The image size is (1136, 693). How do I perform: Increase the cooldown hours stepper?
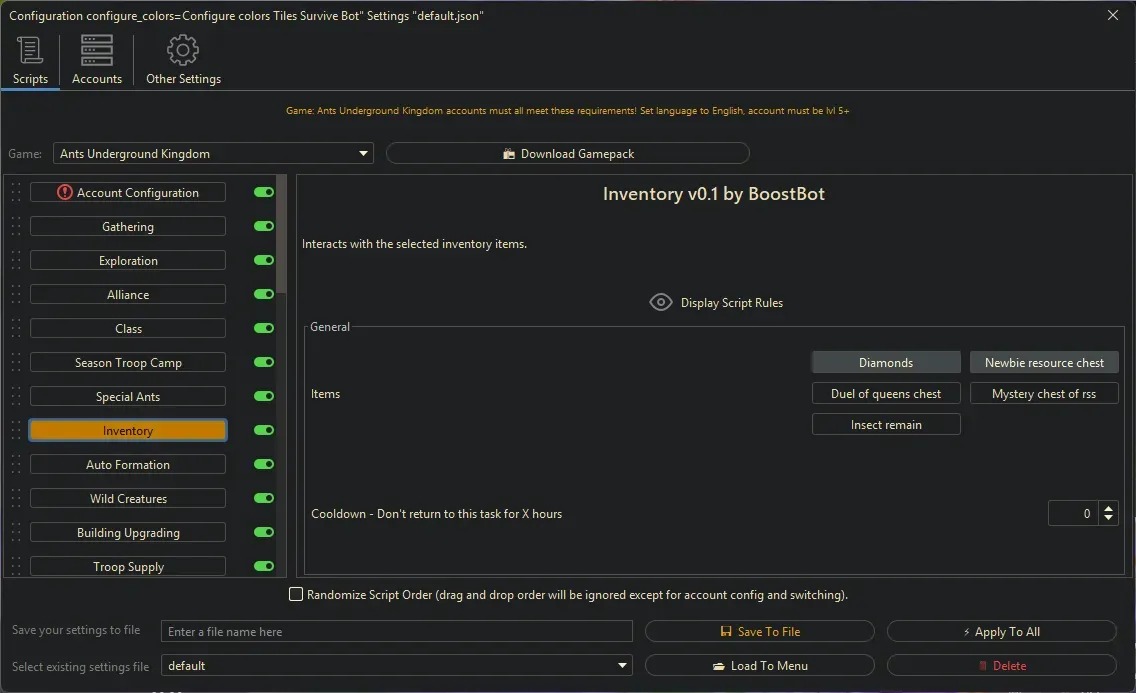point(1108,508)
